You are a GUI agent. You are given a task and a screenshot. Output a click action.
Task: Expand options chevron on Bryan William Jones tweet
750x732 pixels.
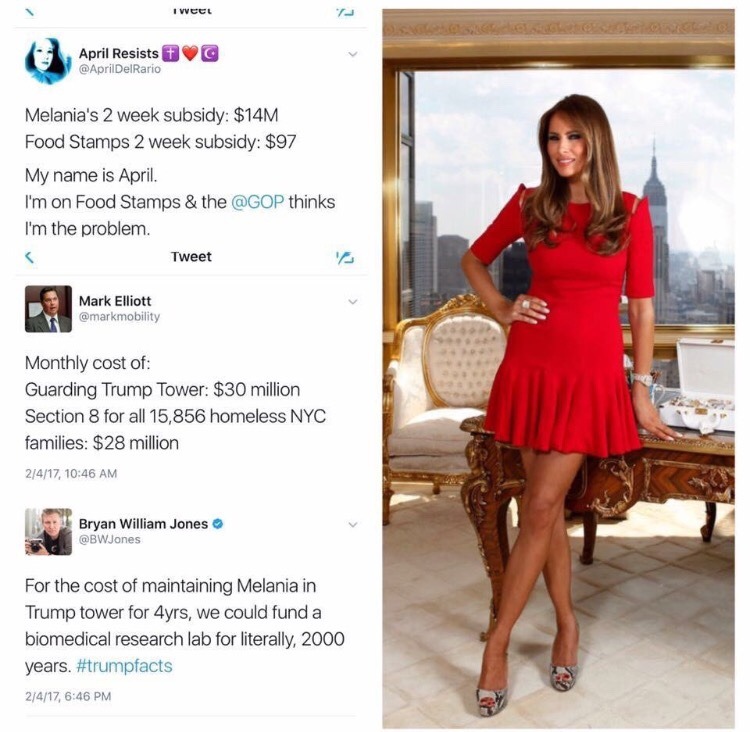click(x=353, y=525)
